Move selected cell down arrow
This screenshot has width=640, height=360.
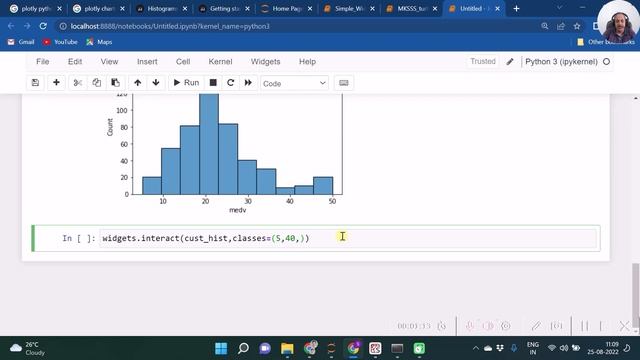coord(156,83)
